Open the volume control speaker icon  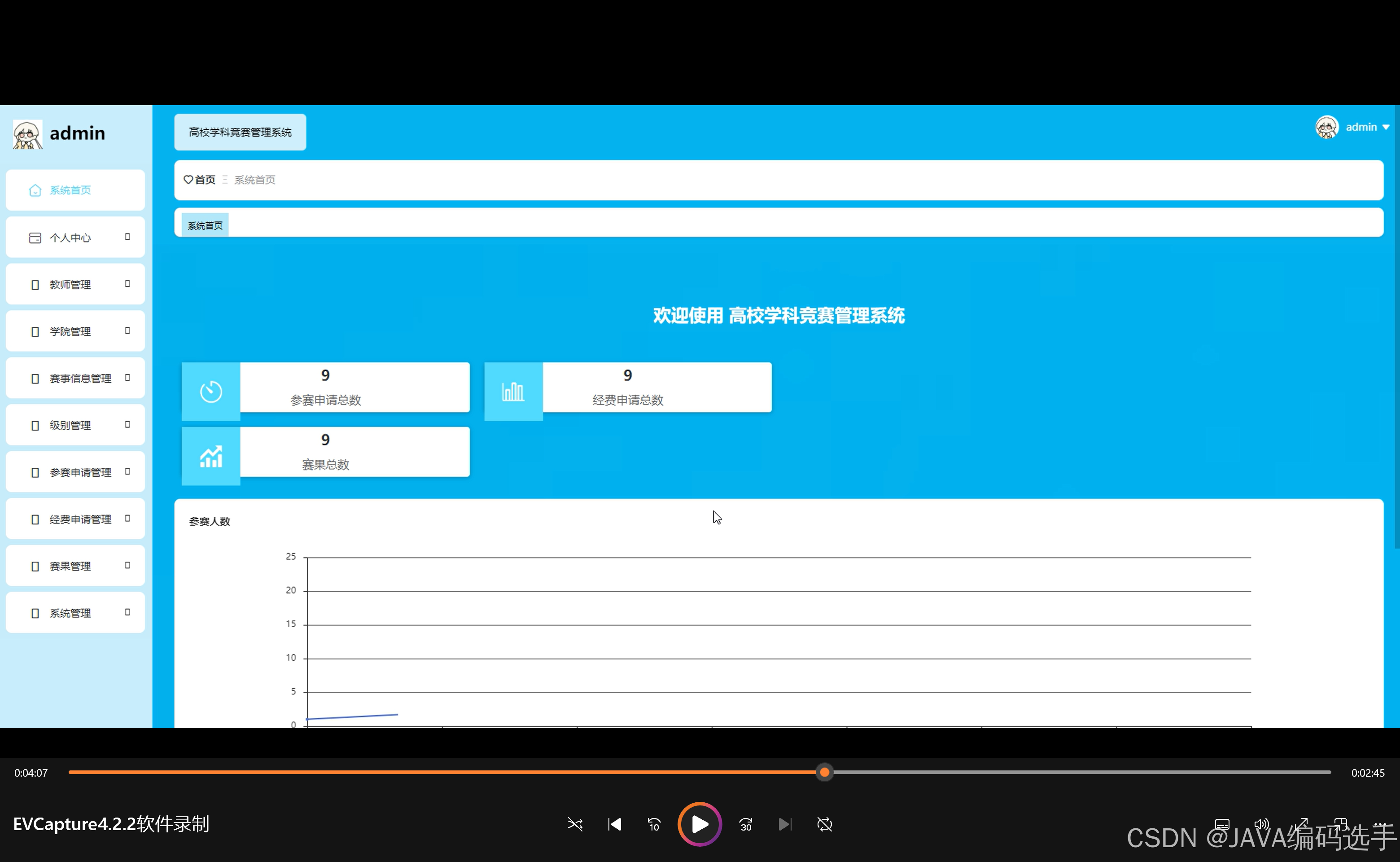[1261, 824]
